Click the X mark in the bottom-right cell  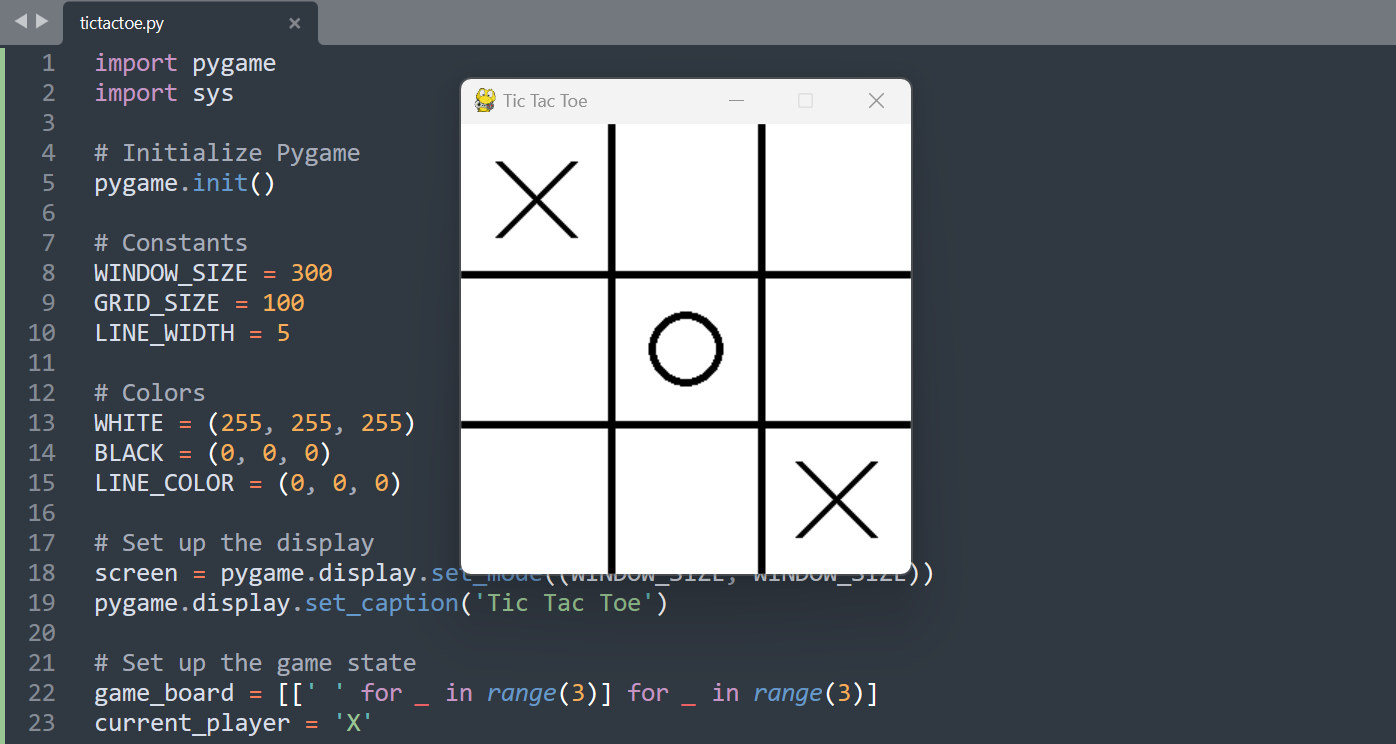[x=836, y=499]
